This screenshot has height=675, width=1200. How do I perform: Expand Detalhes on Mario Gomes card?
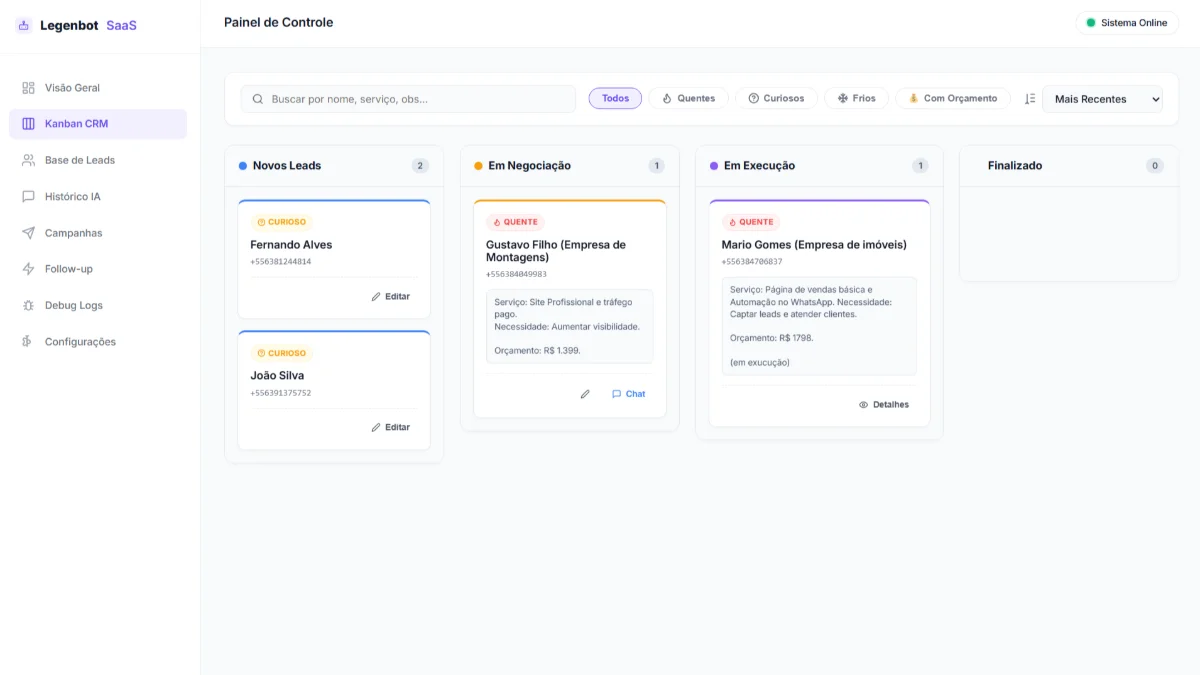[x=885, y=404]
